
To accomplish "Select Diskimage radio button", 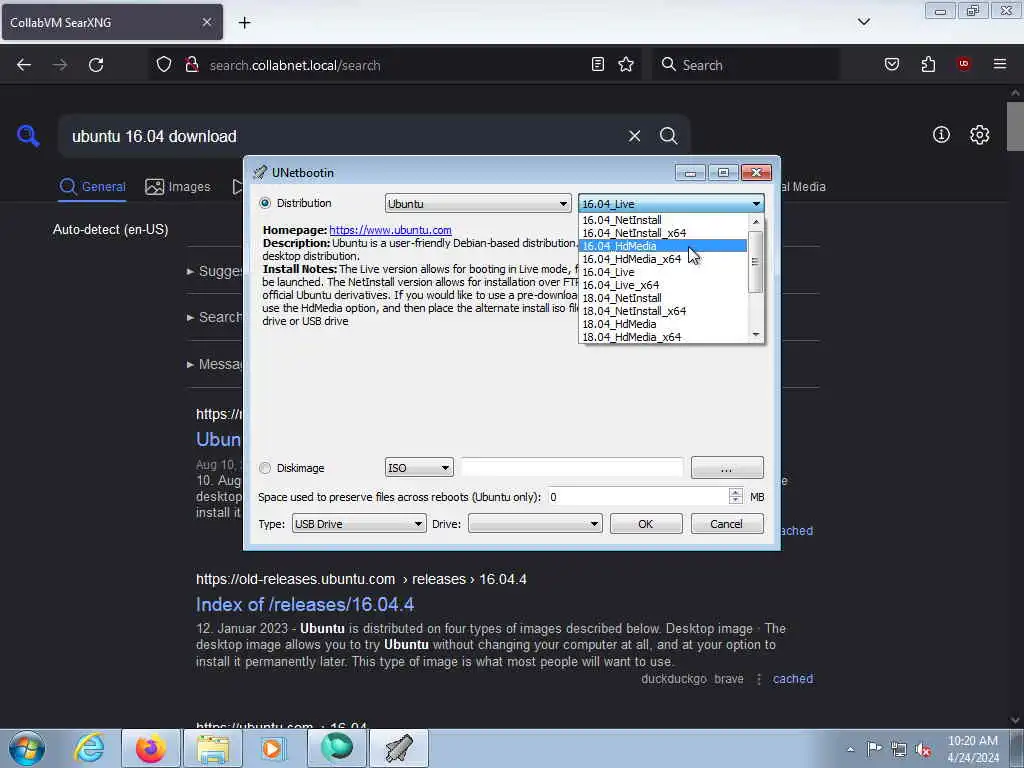I will tap(265, 468).
